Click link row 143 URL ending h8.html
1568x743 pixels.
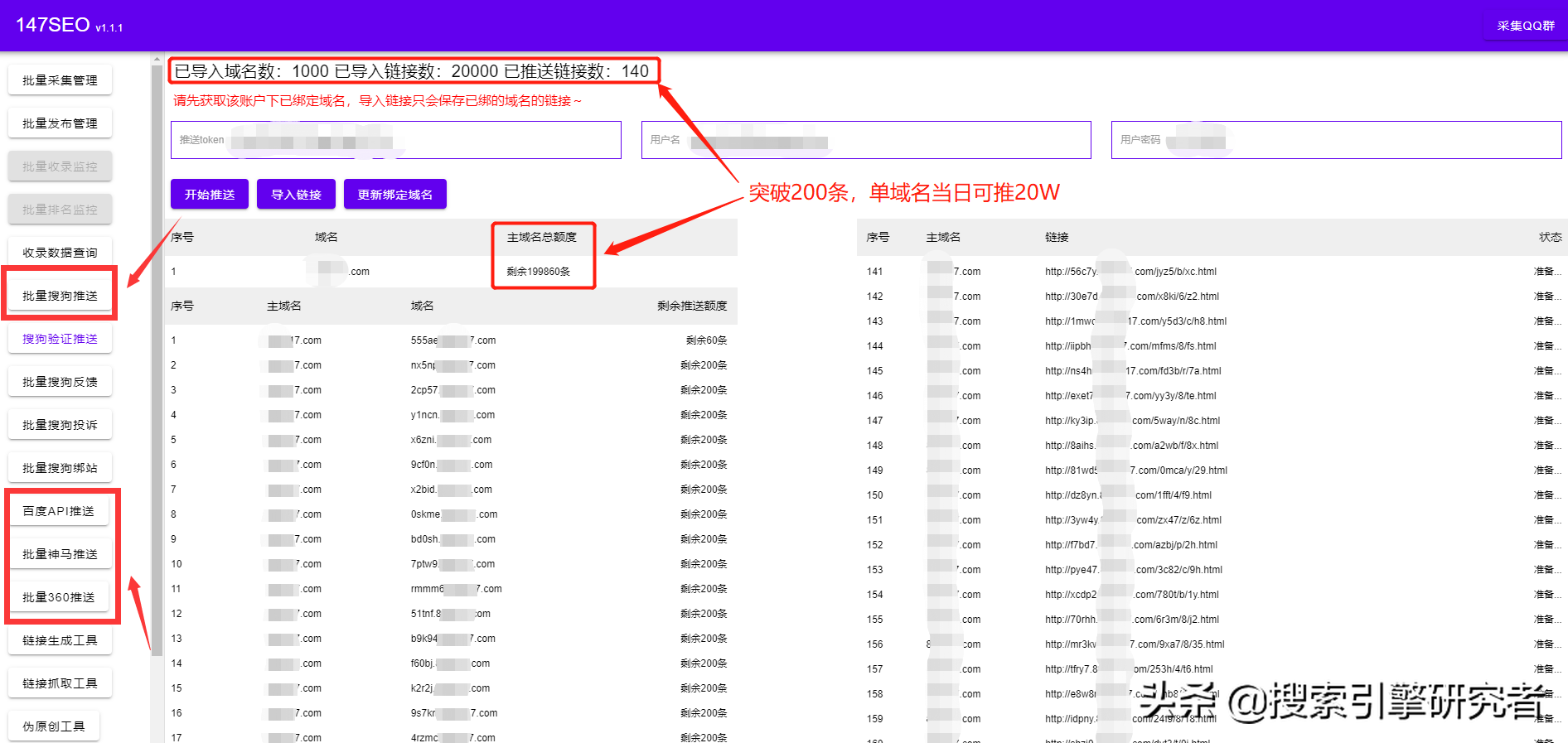coord(1135,321)
